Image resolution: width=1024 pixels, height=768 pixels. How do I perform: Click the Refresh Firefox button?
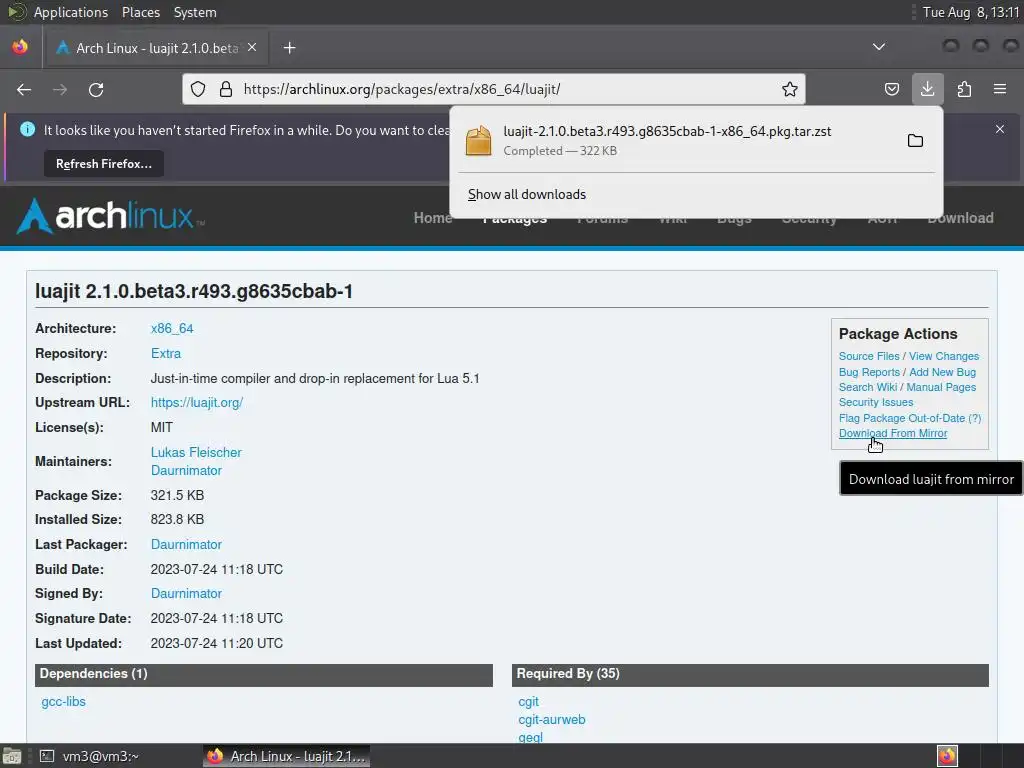tap(104, 164)
